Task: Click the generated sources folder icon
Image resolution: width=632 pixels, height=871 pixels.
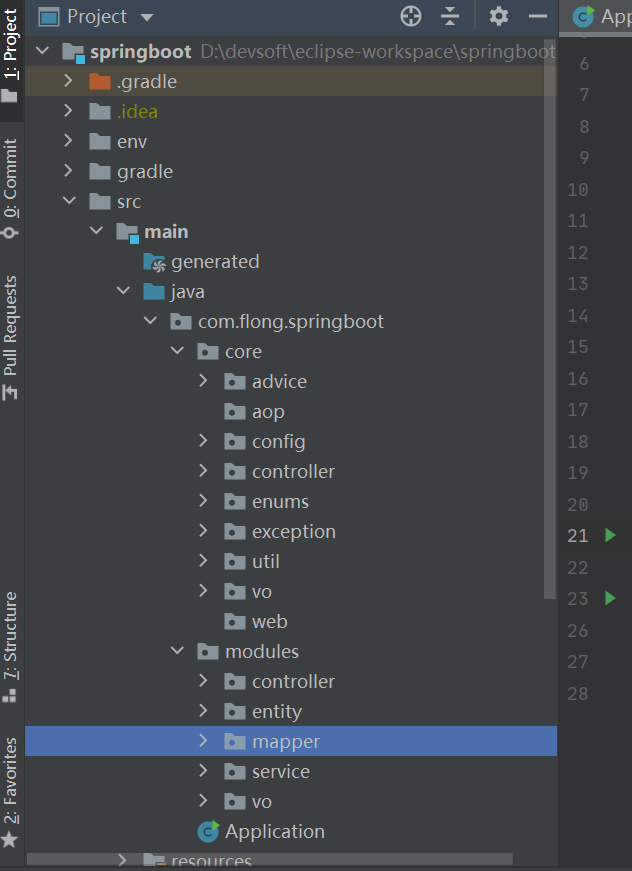Action: click(154, 262)
